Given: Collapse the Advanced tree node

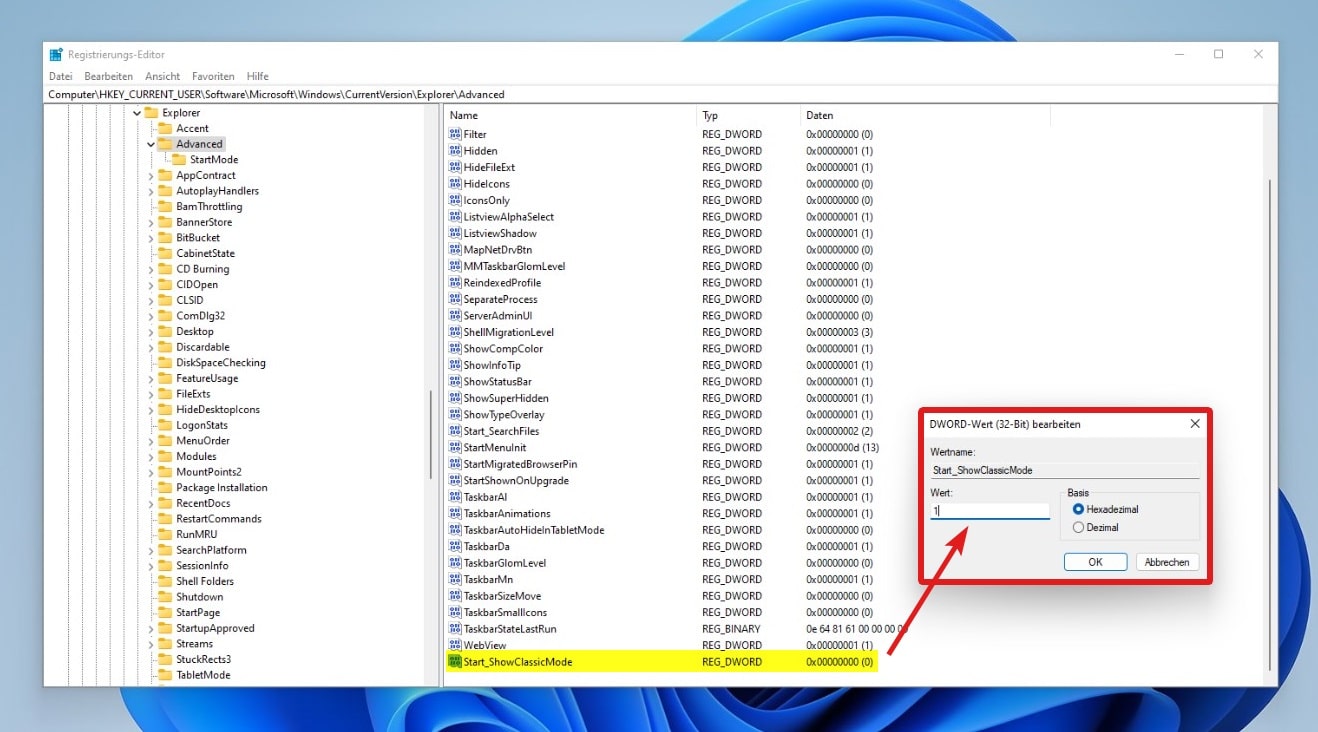Looking at the screenshot, I should point(151,144).
